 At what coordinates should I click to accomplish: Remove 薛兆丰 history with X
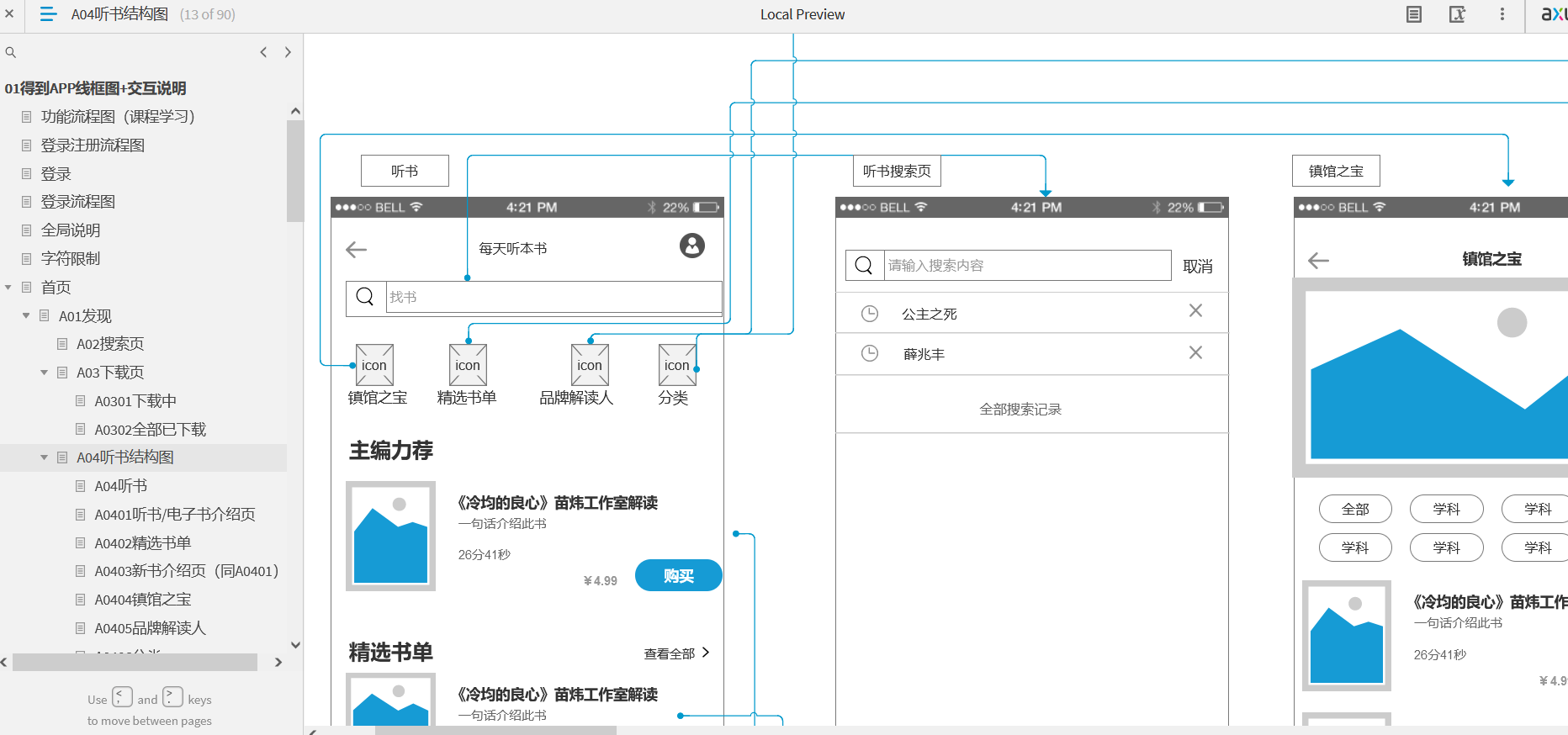point(1195,352)
